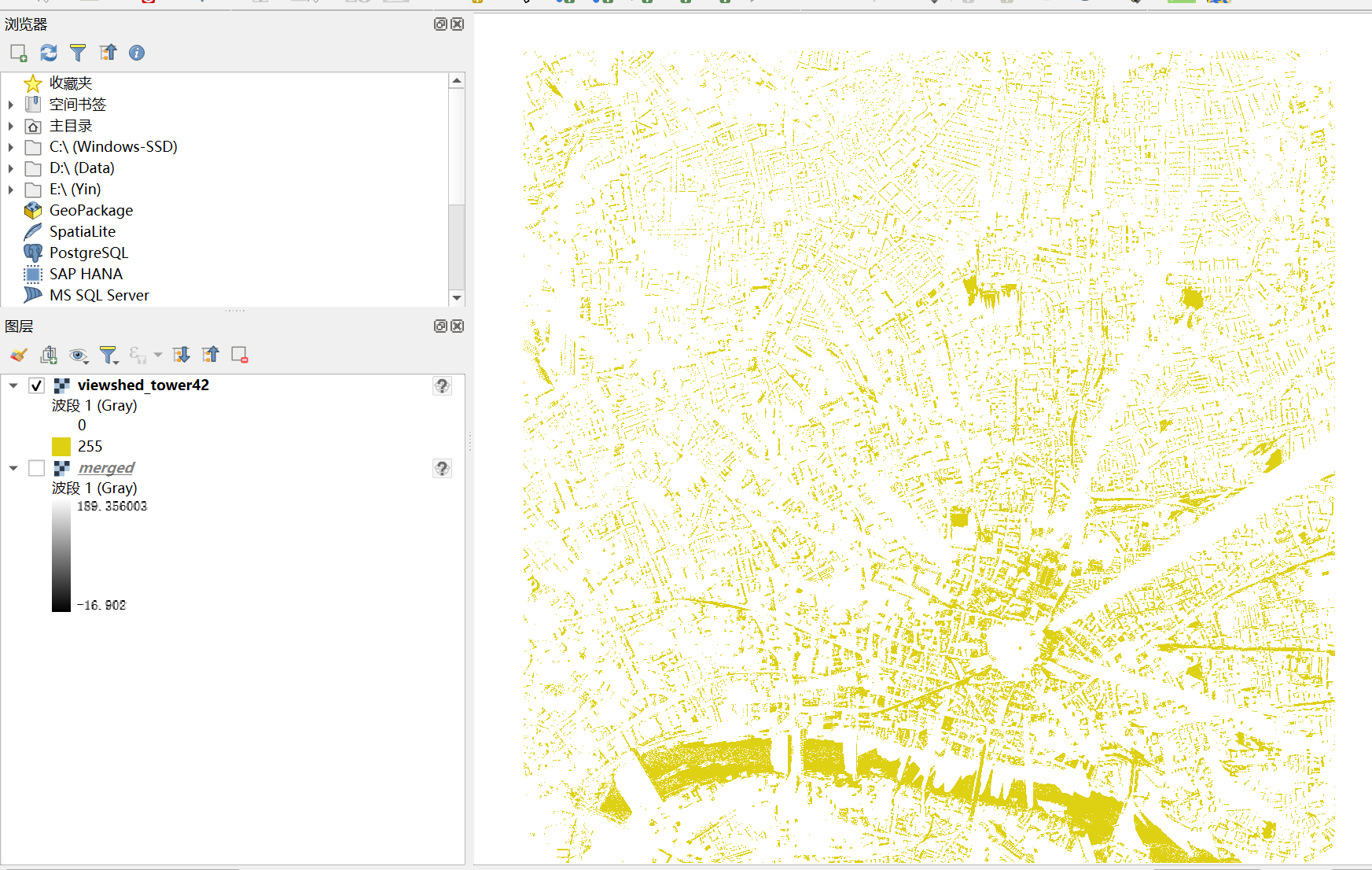The height and width of the screenshot is (870, 1372).
Task: Collapse all items in browser panel
Action: pos(108,53)
